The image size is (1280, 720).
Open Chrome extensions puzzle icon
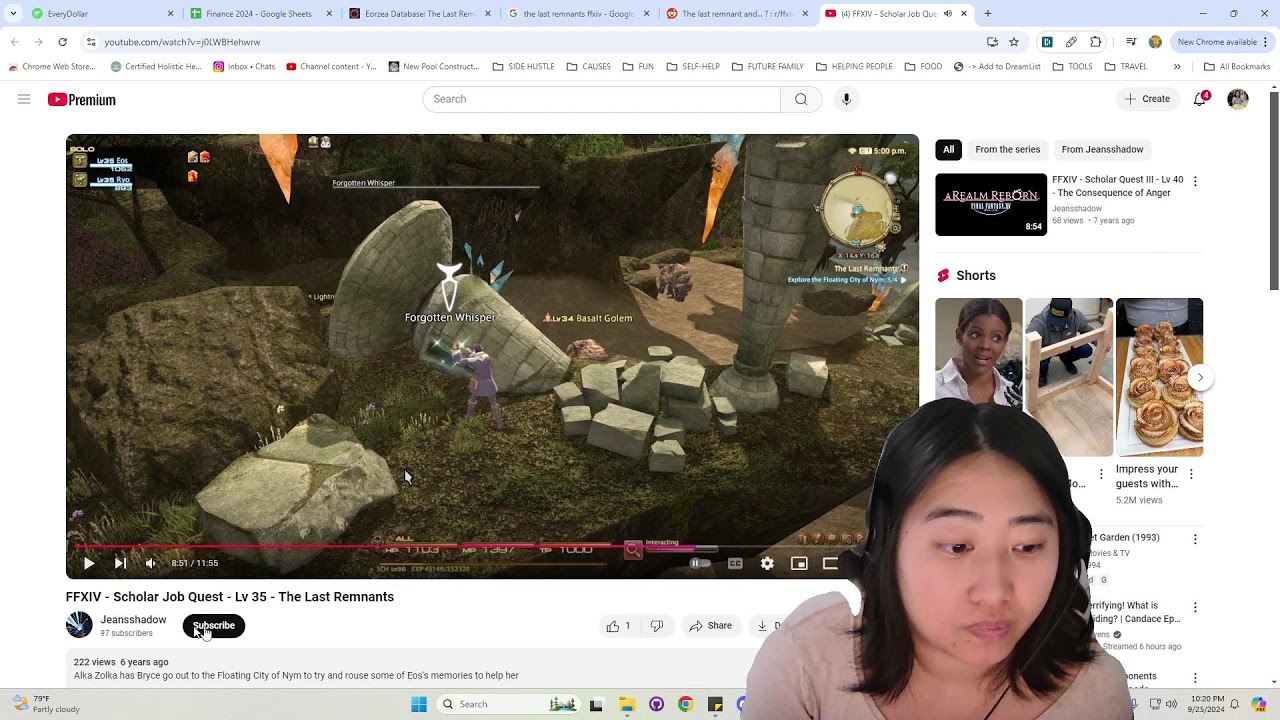coord(1095,42)
